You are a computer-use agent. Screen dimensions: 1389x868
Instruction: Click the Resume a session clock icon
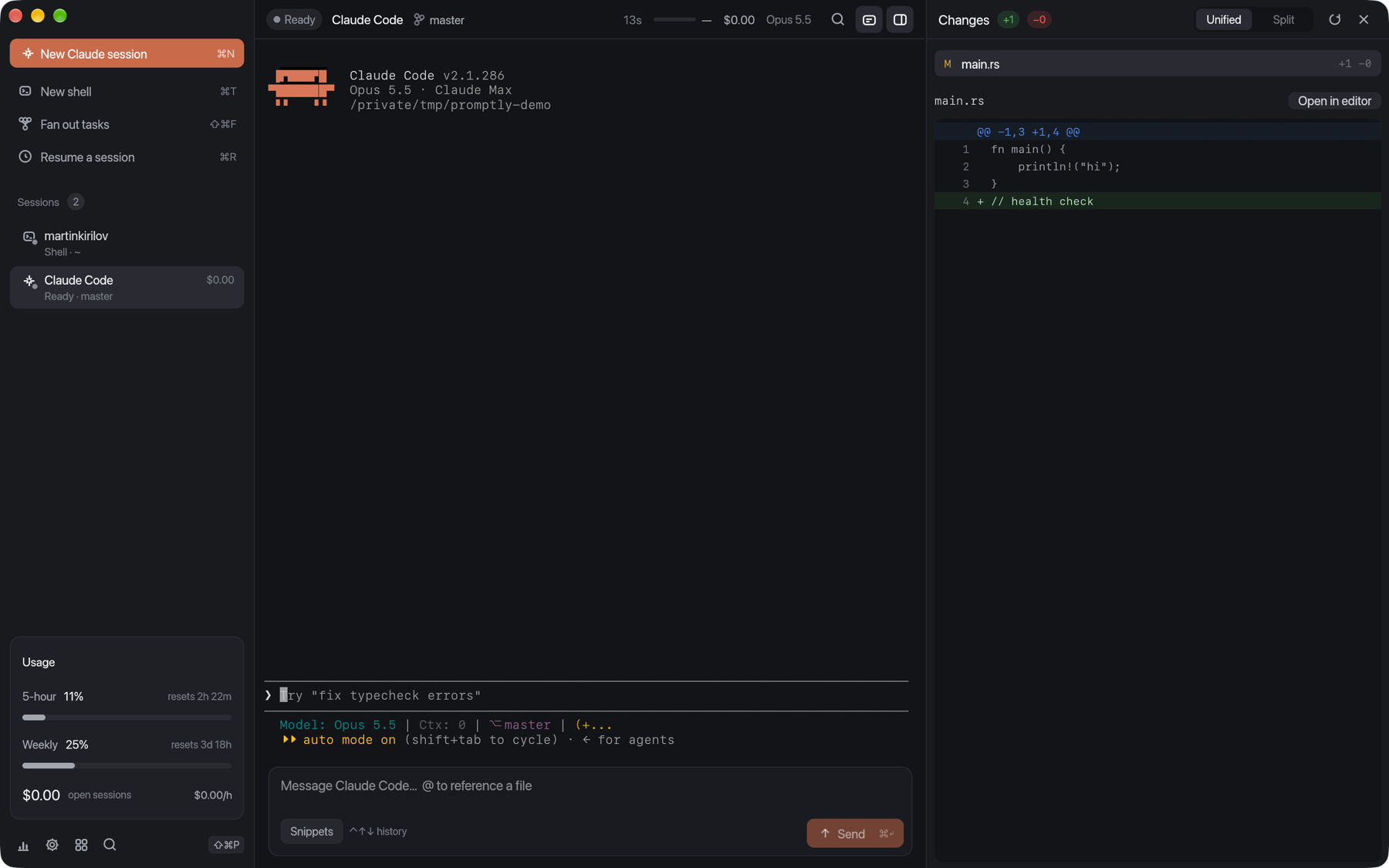coord(25,157)
